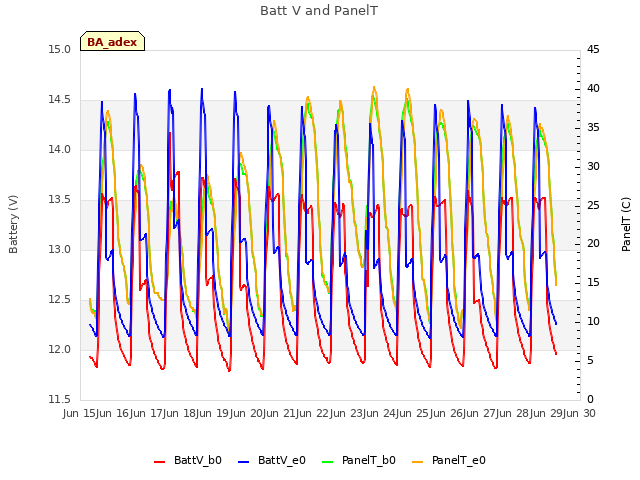The image size is (640, 480).
Task: Click the Jun 21 date label
Action: [280, 413]
